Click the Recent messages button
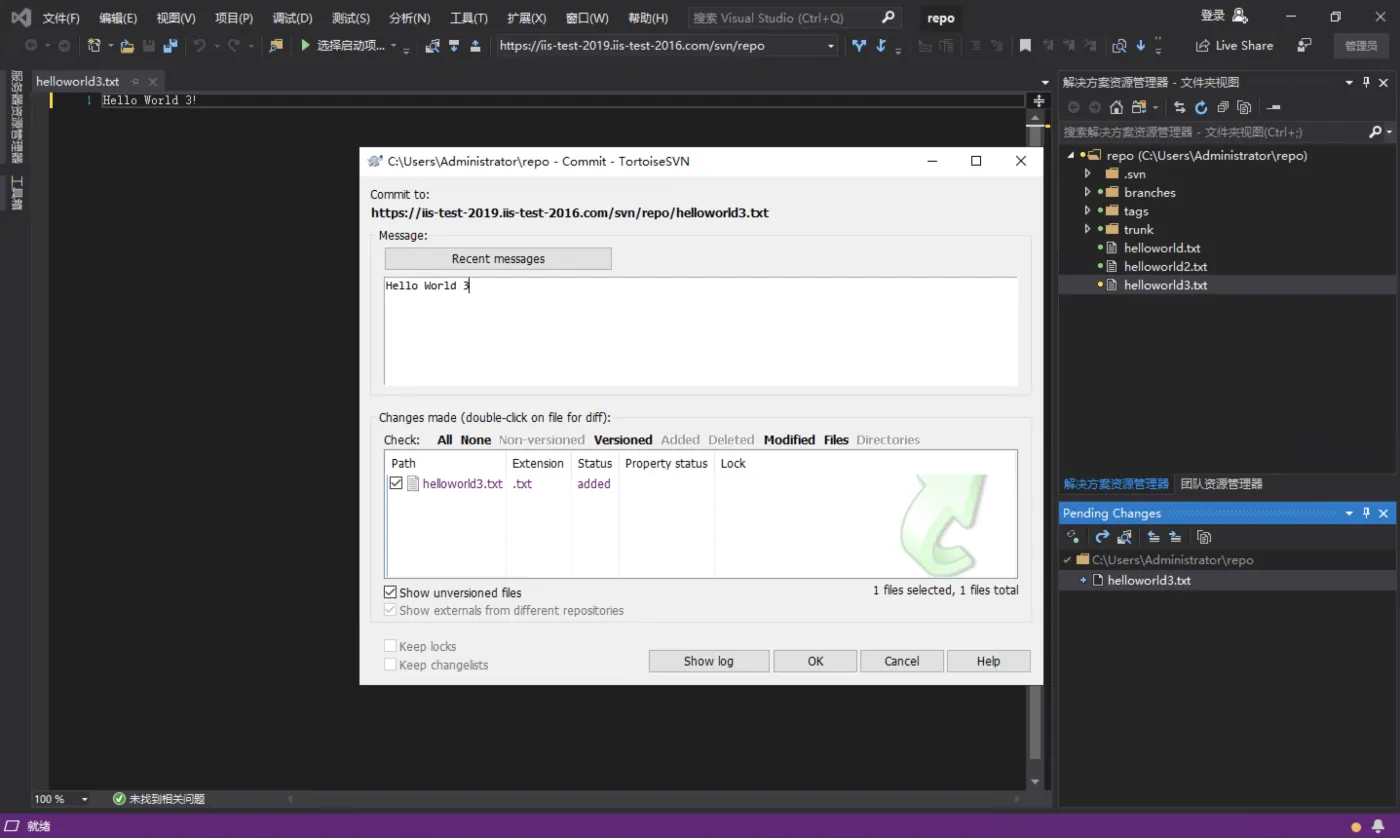 coord(498,259)
